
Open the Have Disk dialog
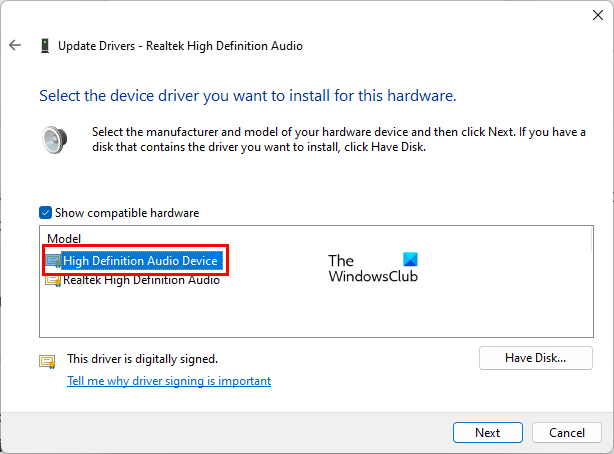536,358
